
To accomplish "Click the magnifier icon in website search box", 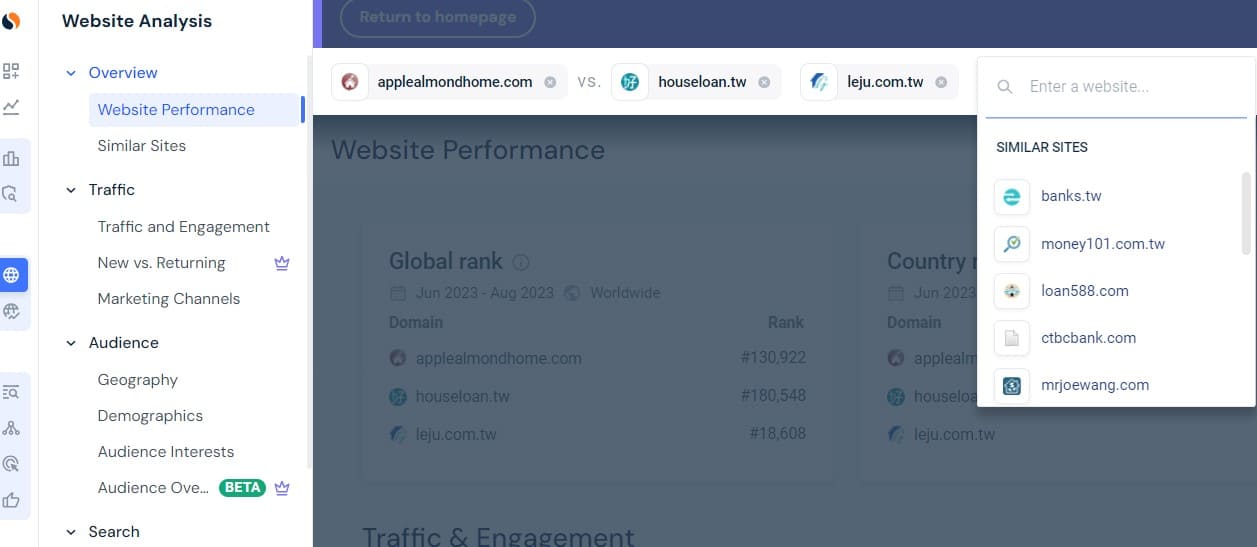I will point(1006,87).
